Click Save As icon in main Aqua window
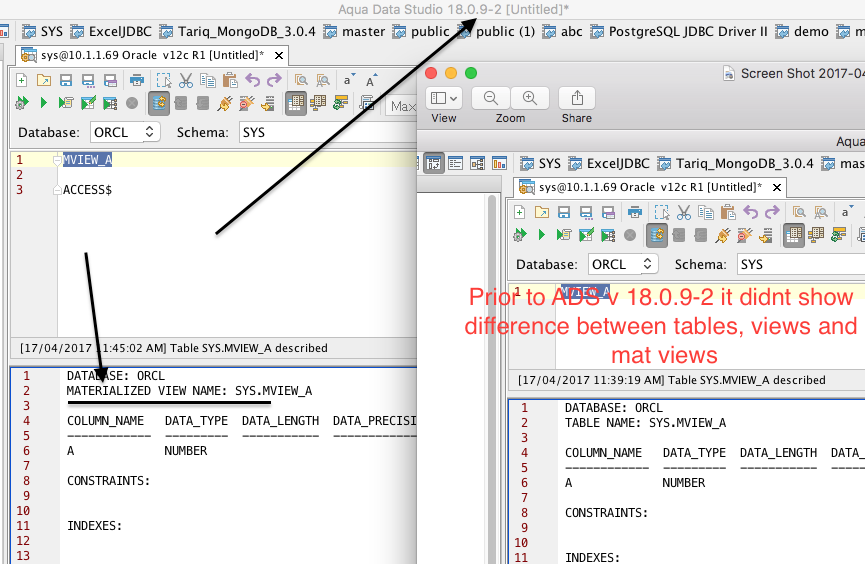The height and width of the screenshot is (564, 865). (x=88, y=81)
